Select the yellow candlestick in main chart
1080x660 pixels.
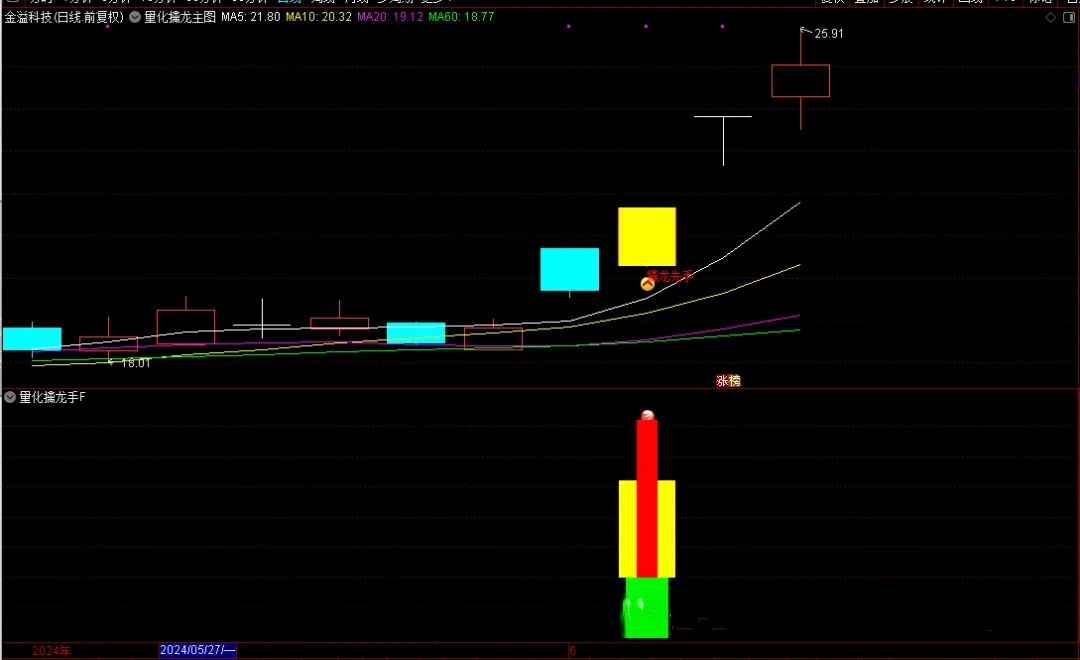(647, 236)
